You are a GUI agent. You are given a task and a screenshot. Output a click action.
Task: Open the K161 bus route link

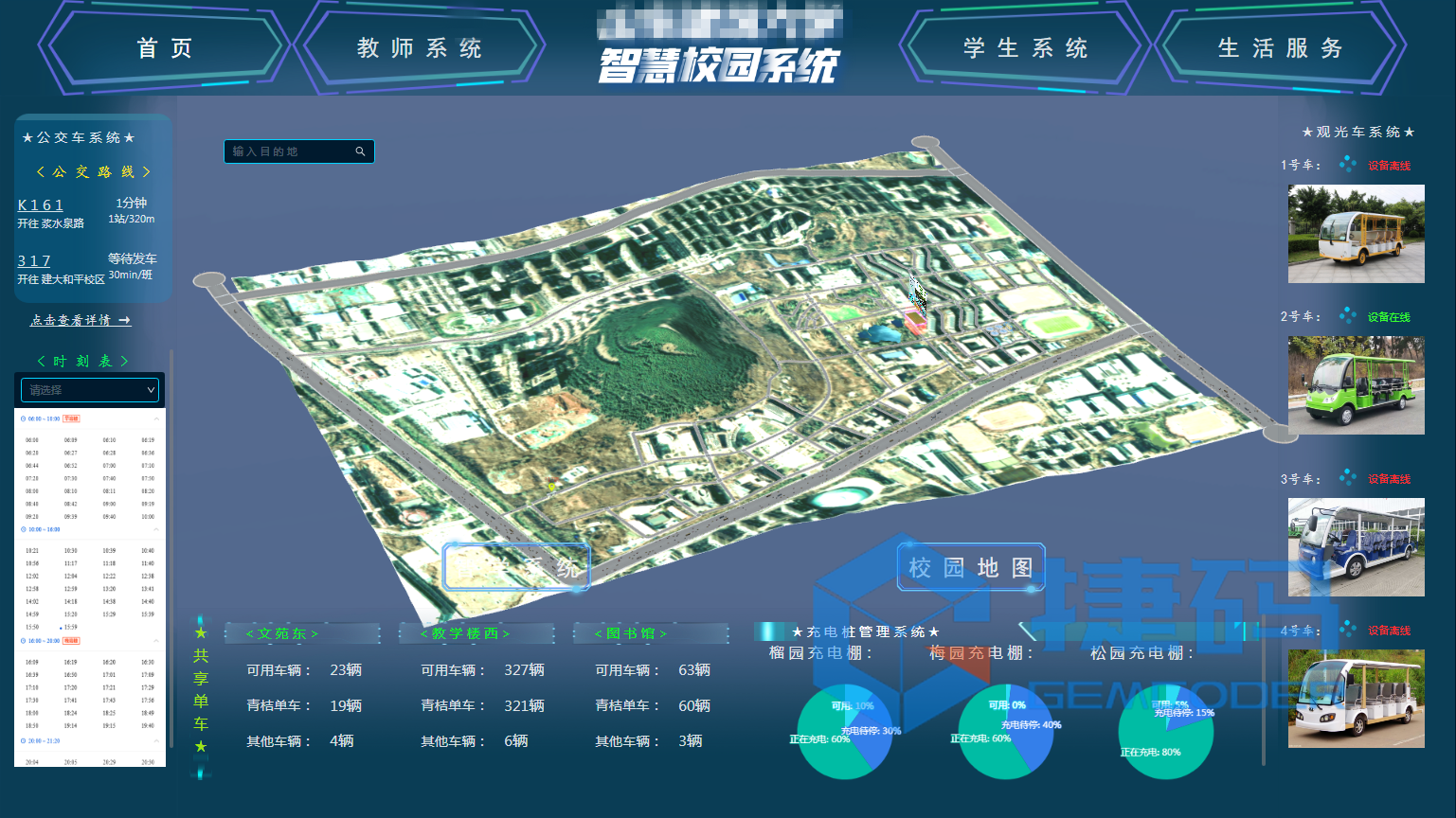coord(40,204)
